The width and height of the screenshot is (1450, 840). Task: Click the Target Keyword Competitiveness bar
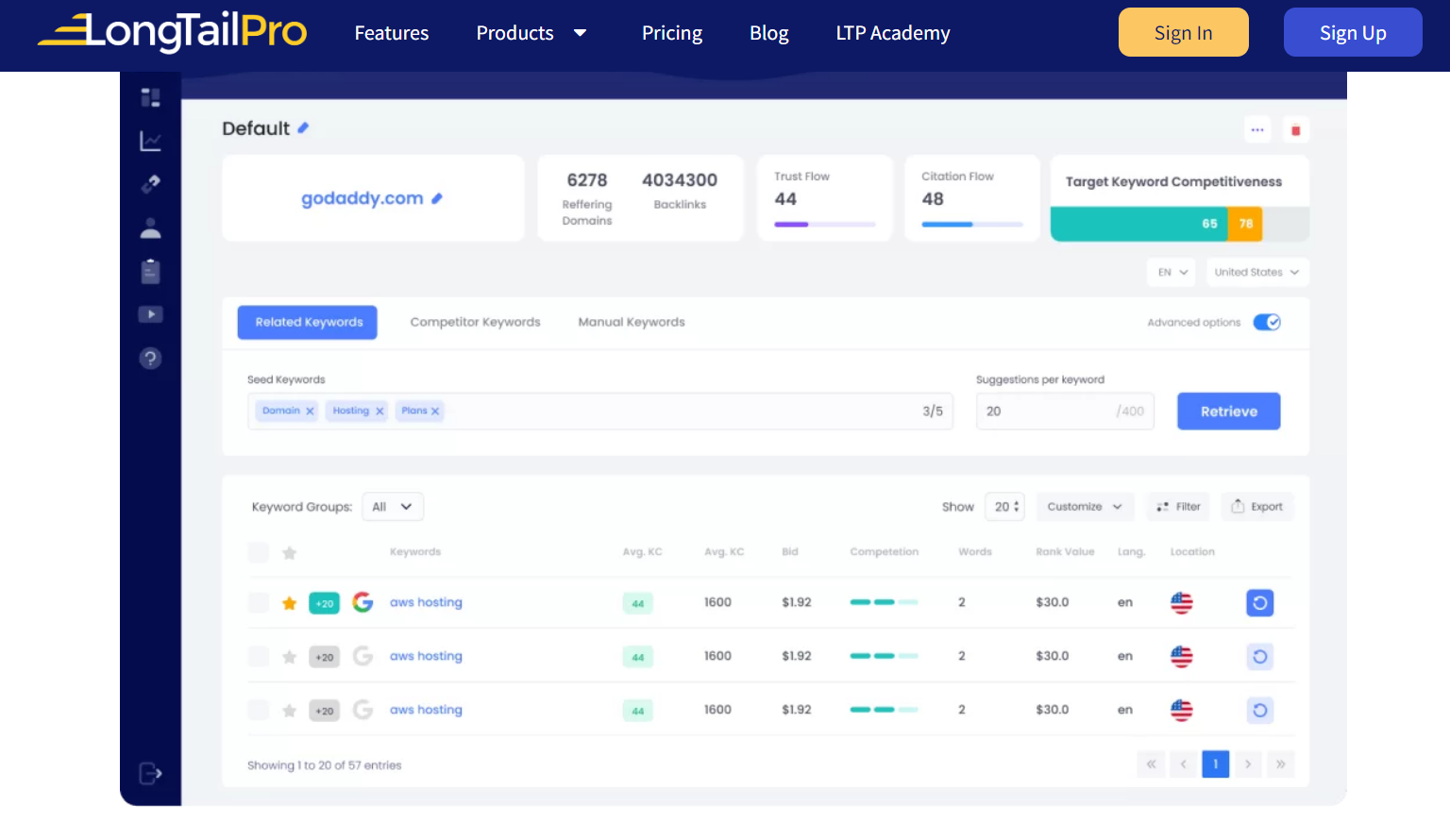tap(1179, 225)
